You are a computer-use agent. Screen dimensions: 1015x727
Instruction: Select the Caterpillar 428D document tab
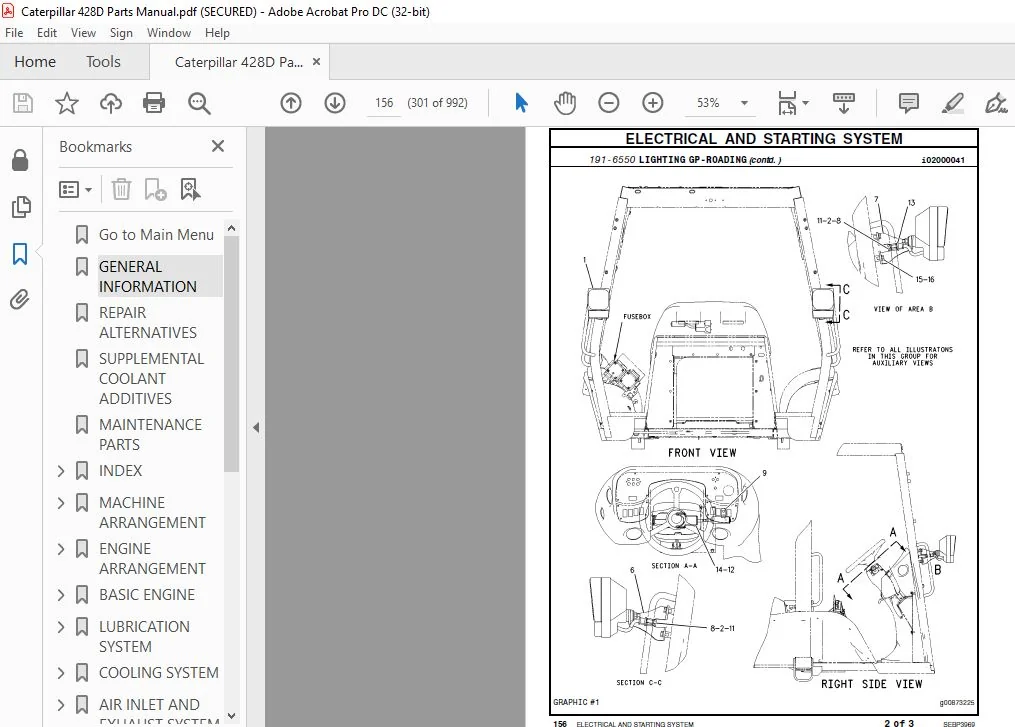point(239,62)
